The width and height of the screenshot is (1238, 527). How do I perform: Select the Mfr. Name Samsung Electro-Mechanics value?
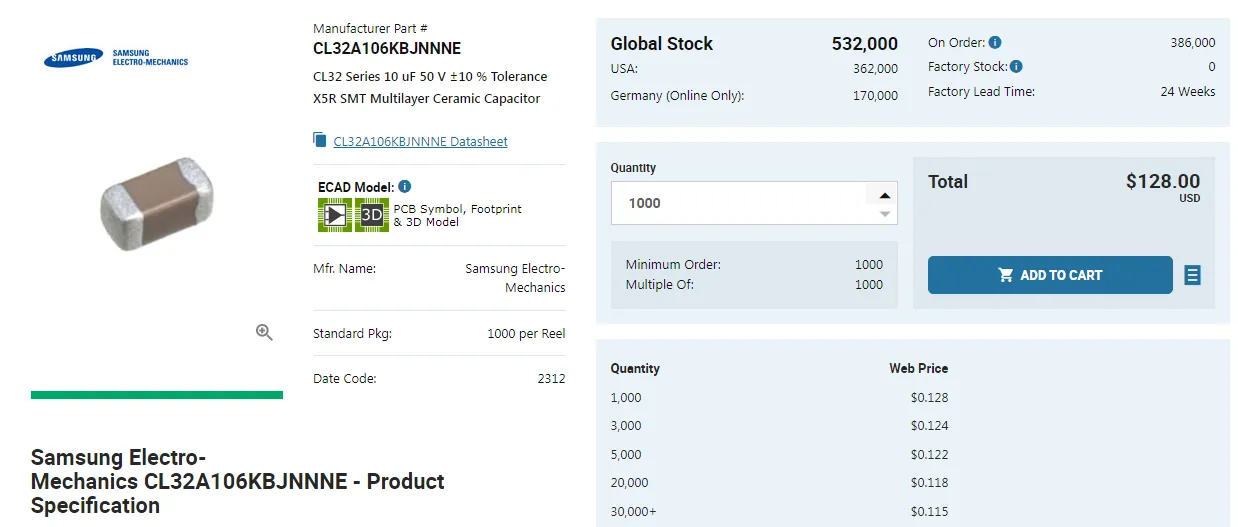coord(515,278)
